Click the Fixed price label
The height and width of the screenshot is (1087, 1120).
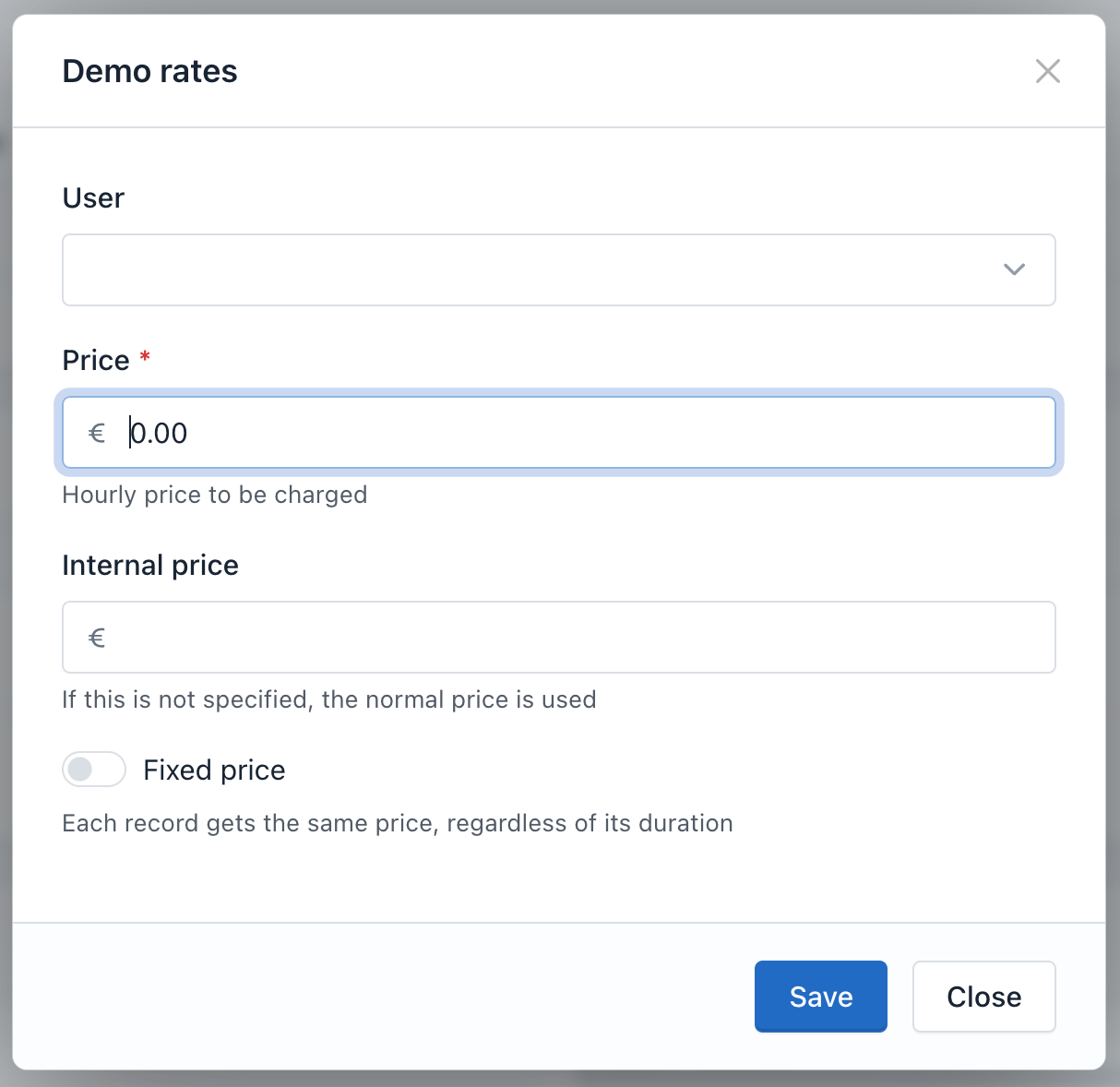pos(214,770)
